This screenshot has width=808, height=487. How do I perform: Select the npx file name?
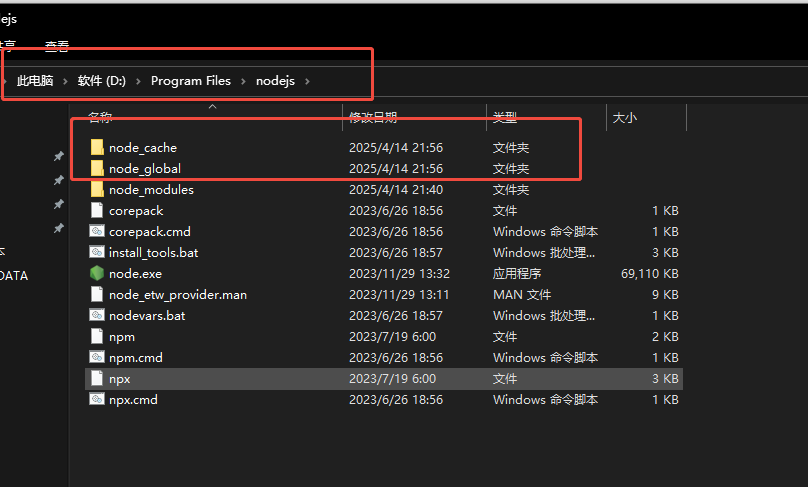120,379
